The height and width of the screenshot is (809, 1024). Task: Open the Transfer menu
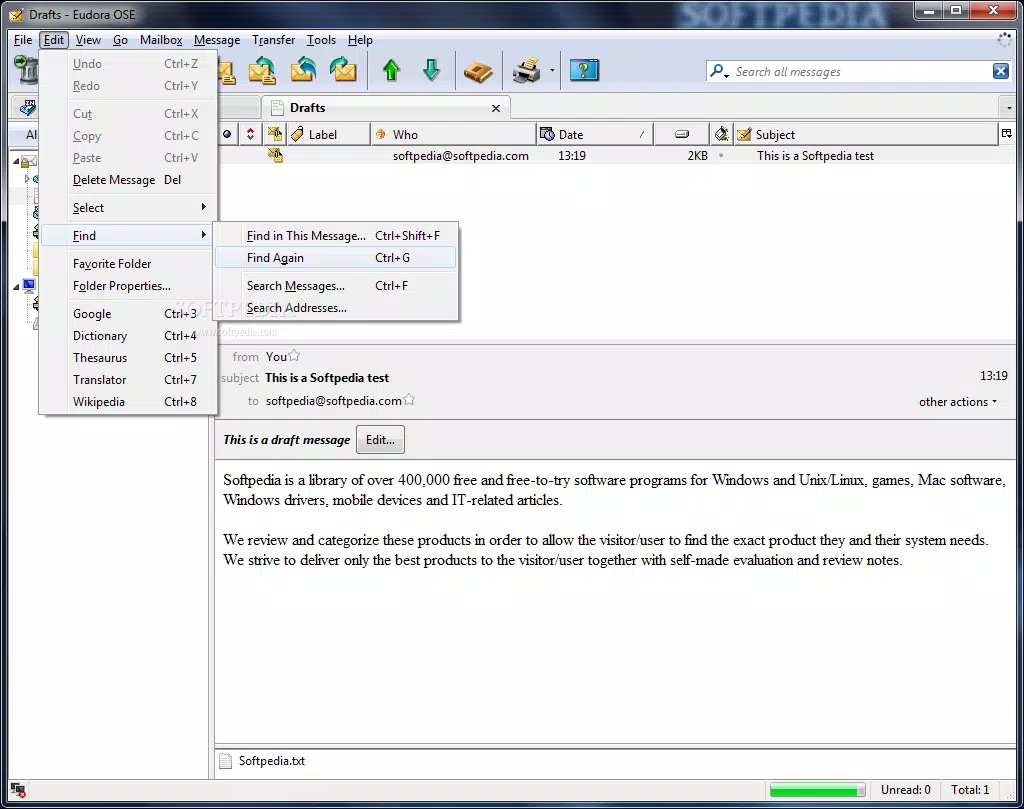(x=273, y=40)
